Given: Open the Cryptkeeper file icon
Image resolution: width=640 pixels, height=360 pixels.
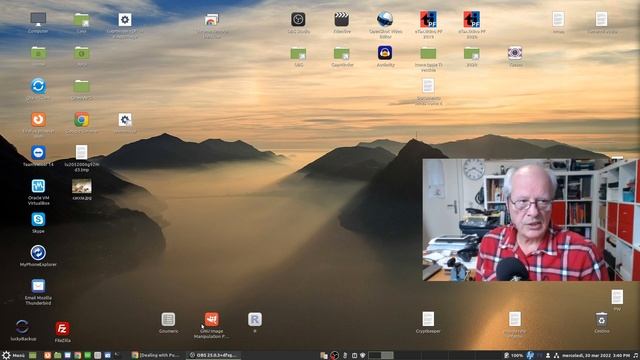Looking at the screenshot, I should [x=428, y=320].
